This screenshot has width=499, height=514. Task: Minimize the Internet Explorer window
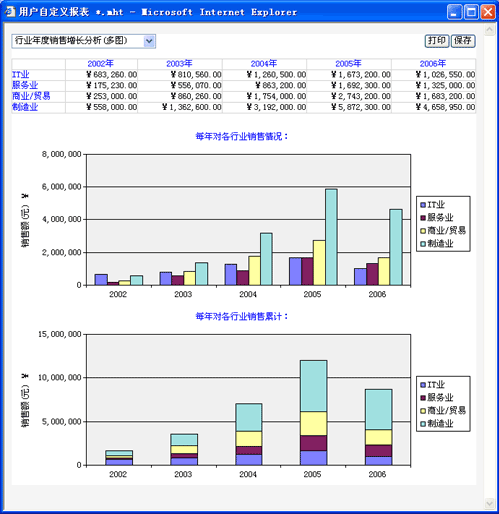pos(454,12)
